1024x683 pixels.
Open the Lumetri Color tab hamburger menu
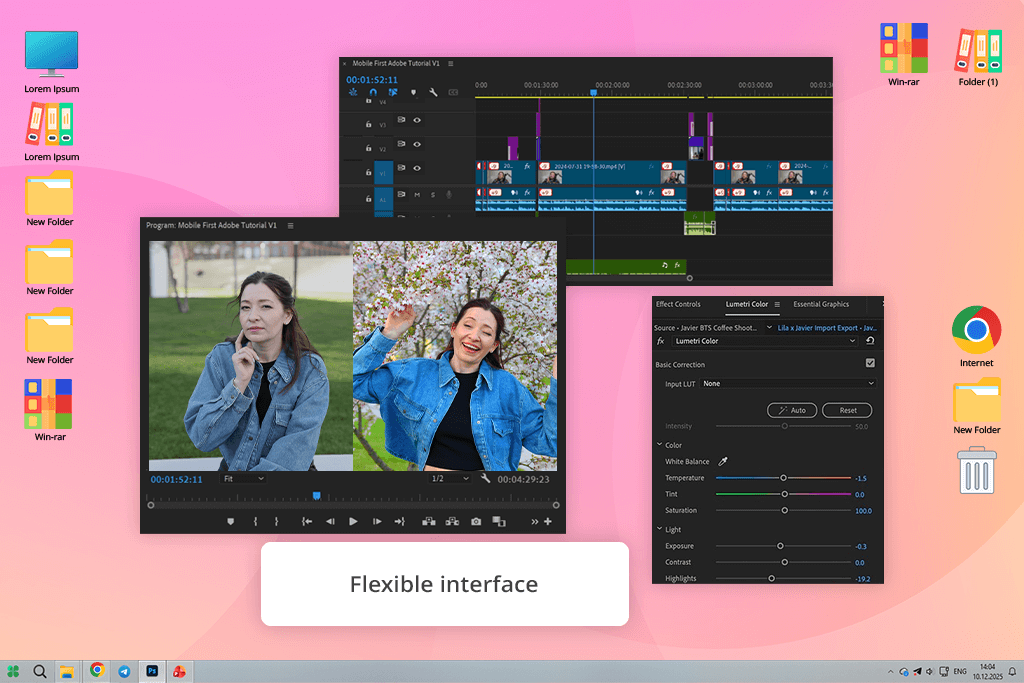point(777,304)
